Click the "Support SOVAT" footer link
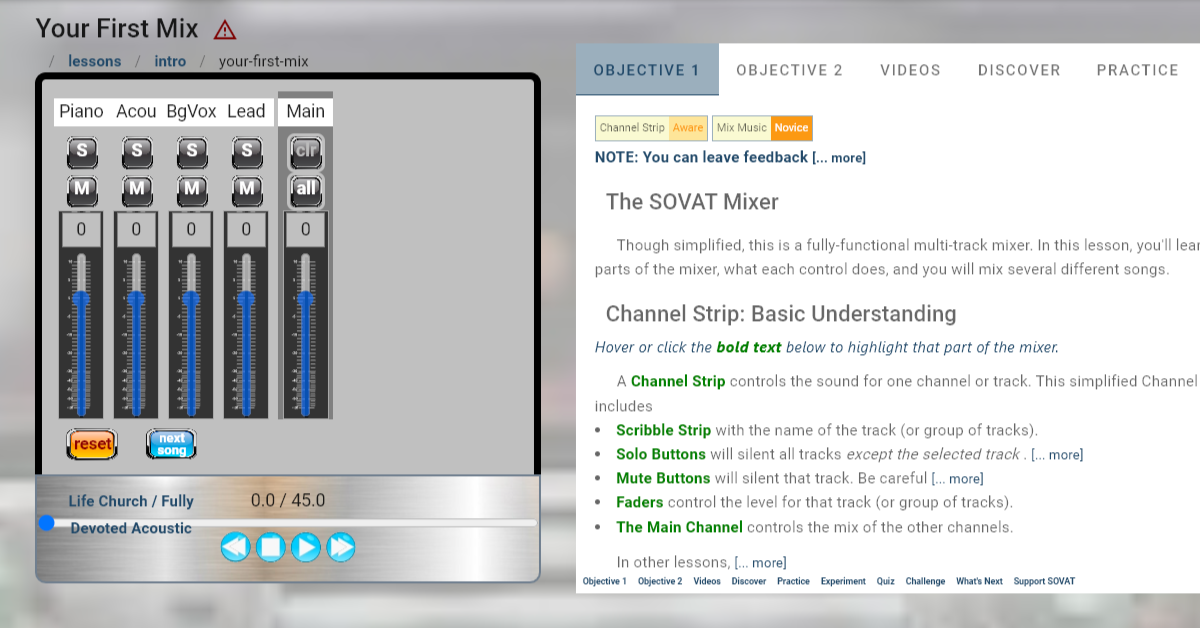The image size is (1200, 628). pyautogui.click(x=1044, y=581)
